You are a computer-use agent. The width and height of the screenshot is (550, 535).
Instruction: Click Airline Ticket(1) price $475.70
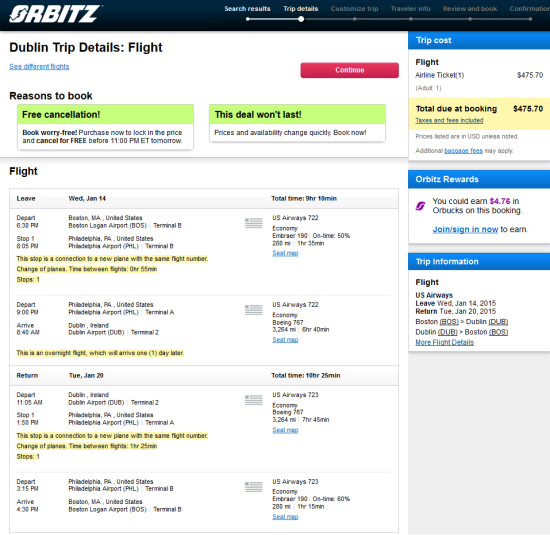530,75
